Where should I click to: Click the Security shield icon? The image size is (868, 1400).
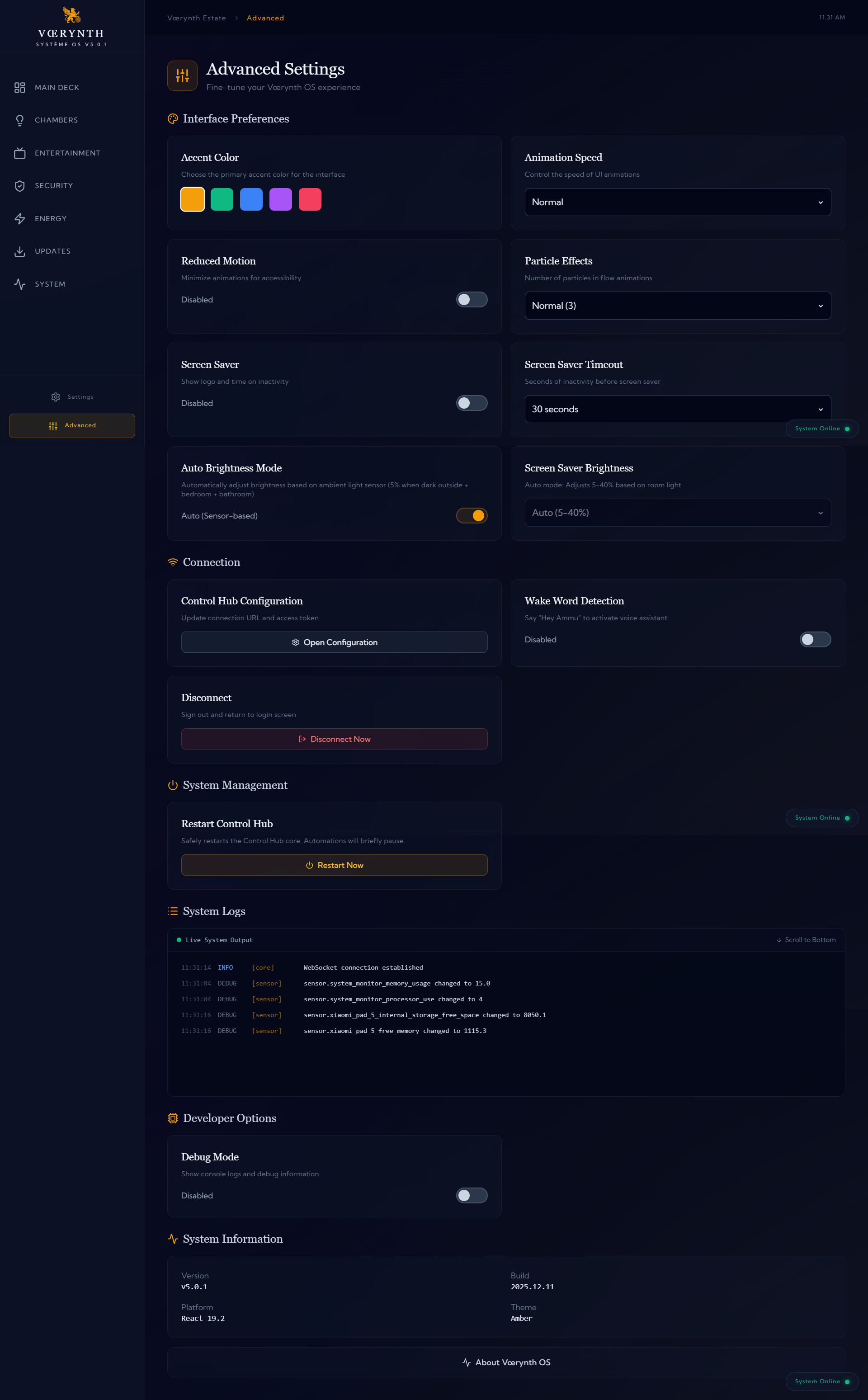19,186
